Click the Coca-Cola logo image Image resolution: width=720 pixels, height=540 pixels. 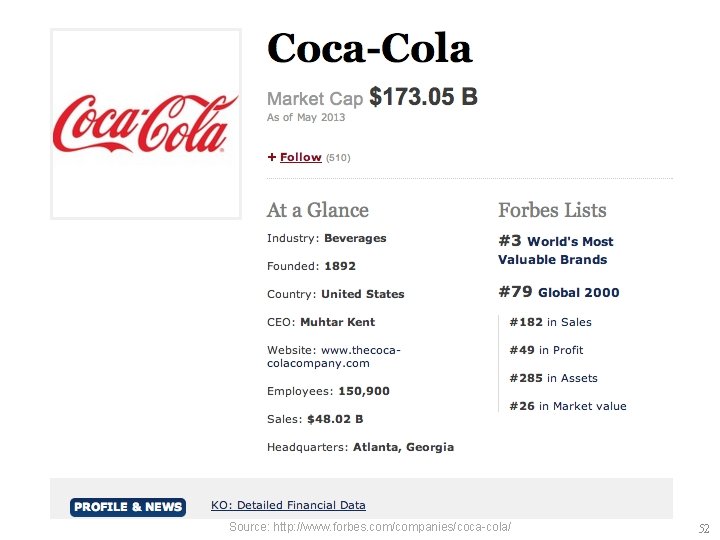(146, 123)
